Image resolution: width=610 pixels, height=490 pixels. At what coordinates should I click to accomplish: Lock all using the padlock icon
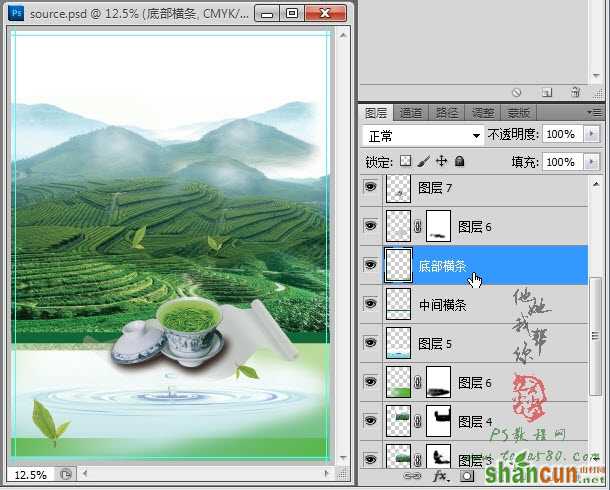pyautogui.click(x=459, y=161)
